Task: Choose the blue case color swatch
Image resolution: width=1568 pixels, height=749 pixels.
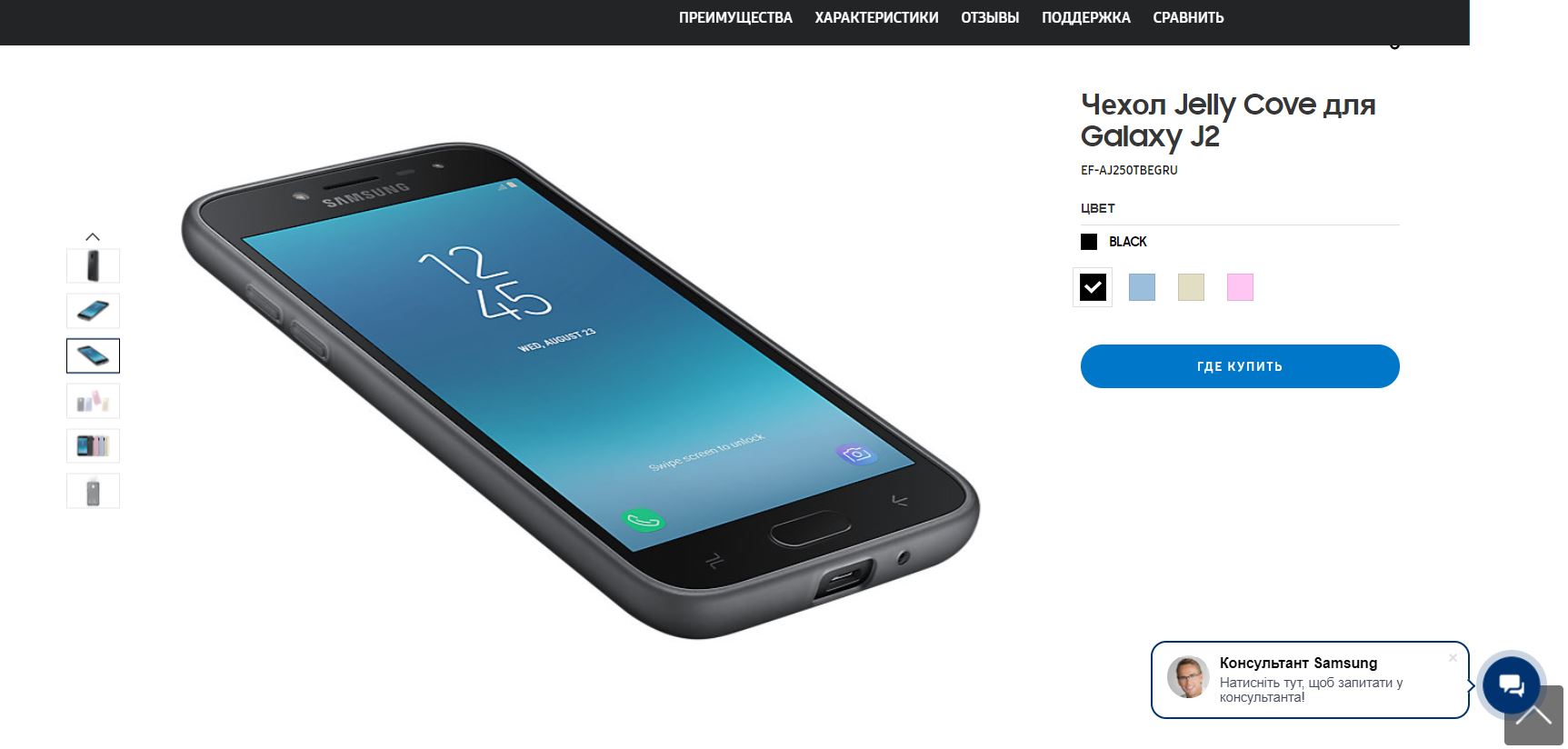Action: 1142,287
